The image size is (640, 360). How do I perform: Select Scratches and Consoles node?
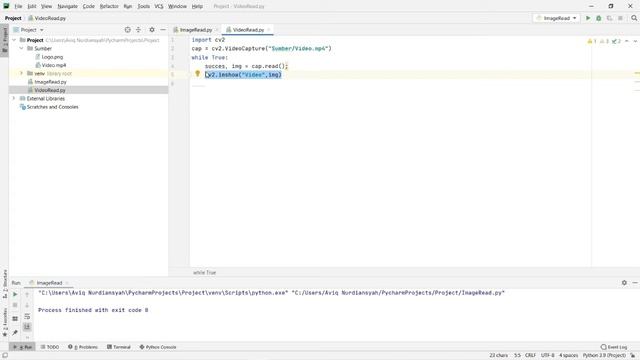coord(52,107)
